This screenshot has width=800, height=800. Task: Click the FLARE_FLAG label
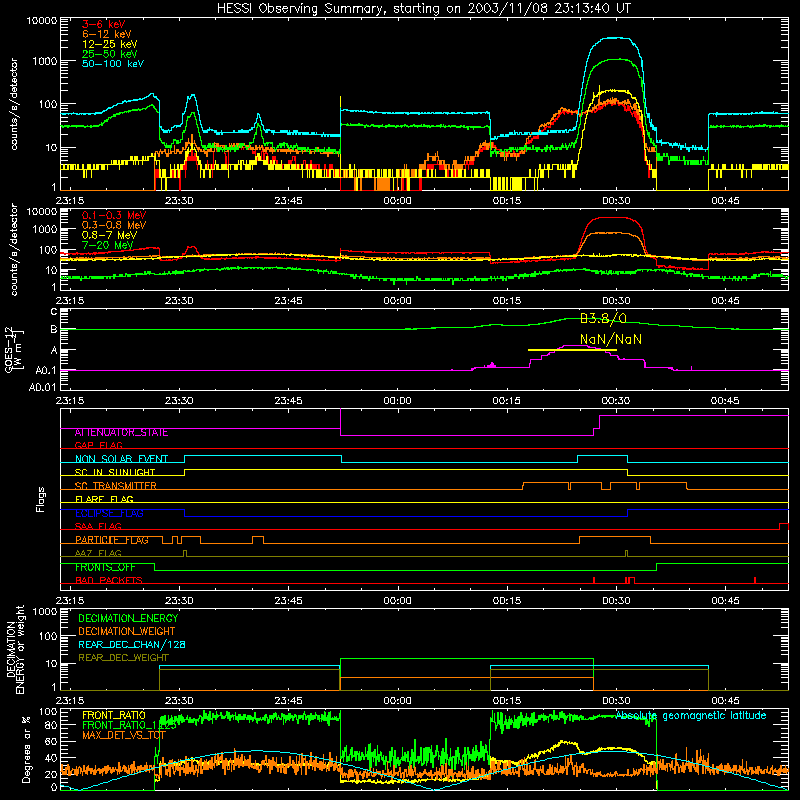click(104, 499)
